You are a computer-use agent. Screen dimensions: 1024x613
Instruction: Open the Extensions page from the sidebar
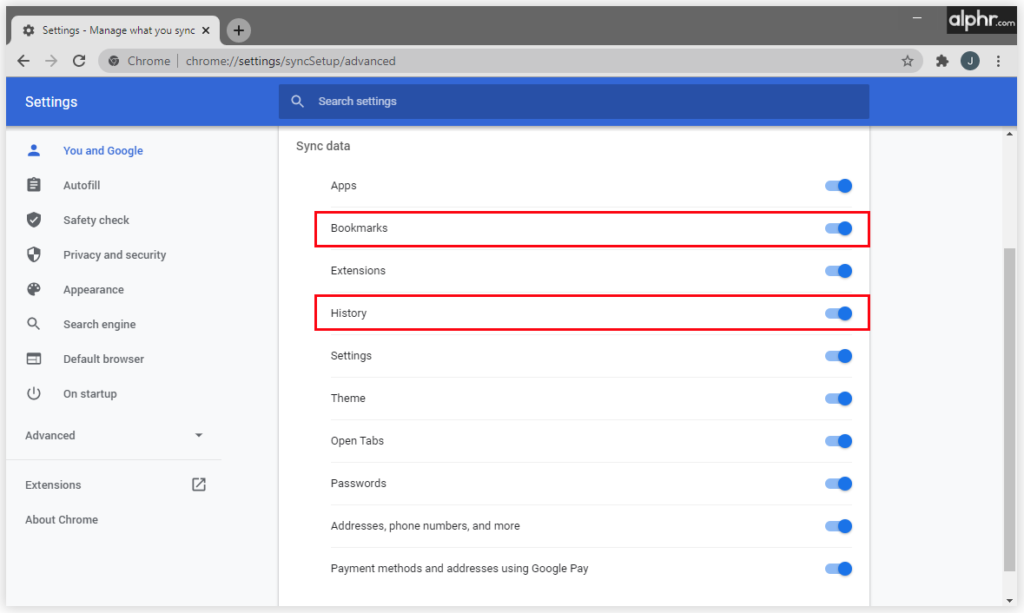click(x=53, y=484)
